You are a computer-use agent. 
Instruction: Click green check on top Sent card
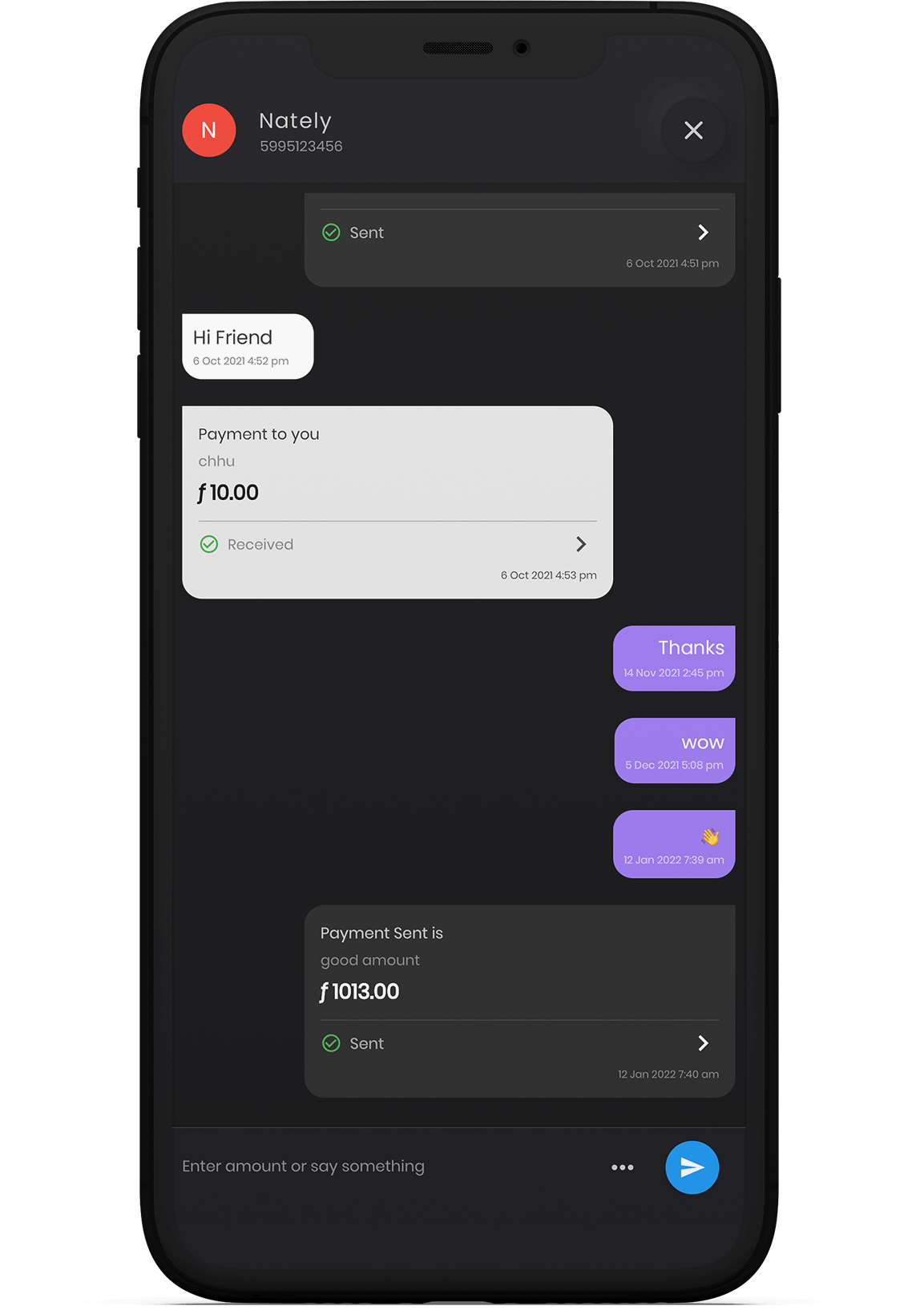(x=331, y=232)
